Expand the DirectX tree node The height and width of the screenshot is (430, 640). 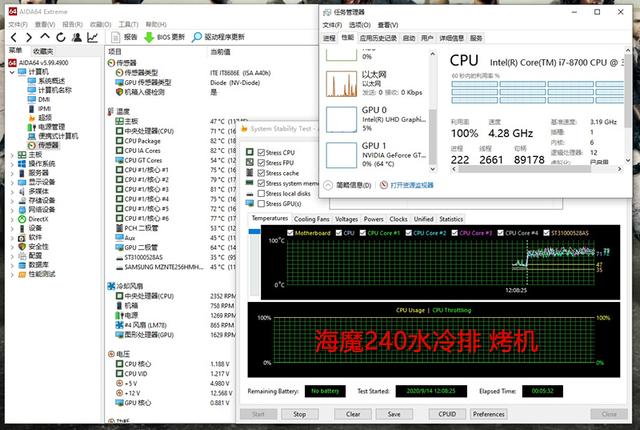tap(12, 219)
